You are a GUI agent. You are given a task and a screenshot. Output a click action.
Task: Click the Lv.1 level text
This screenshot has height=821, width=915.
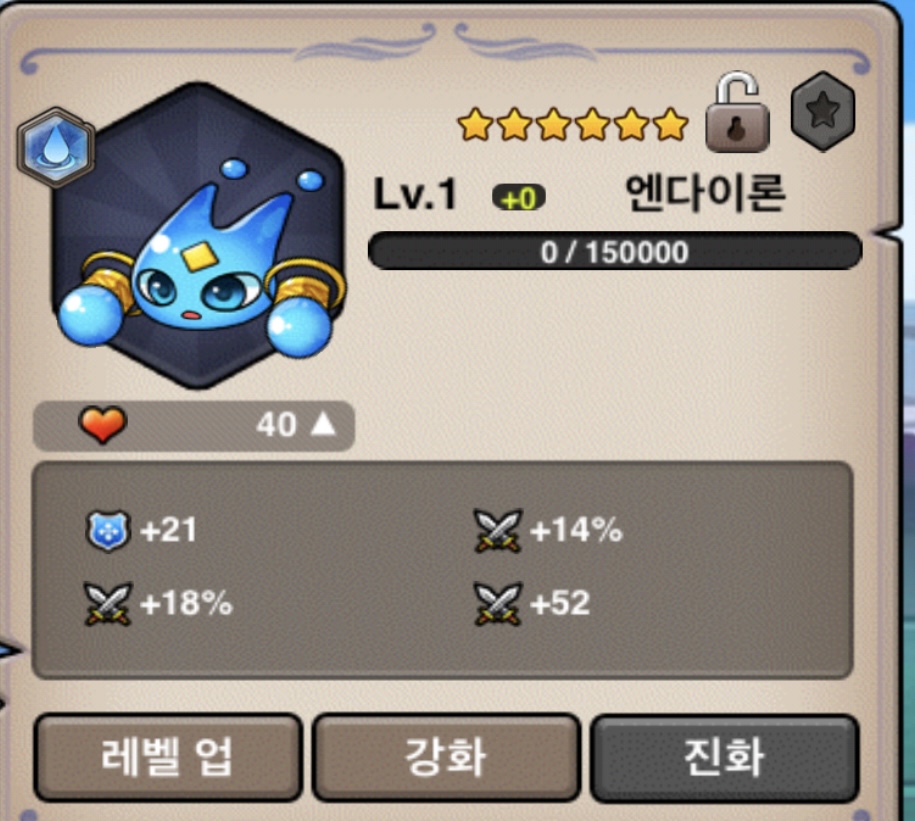(x=415, y=194)
